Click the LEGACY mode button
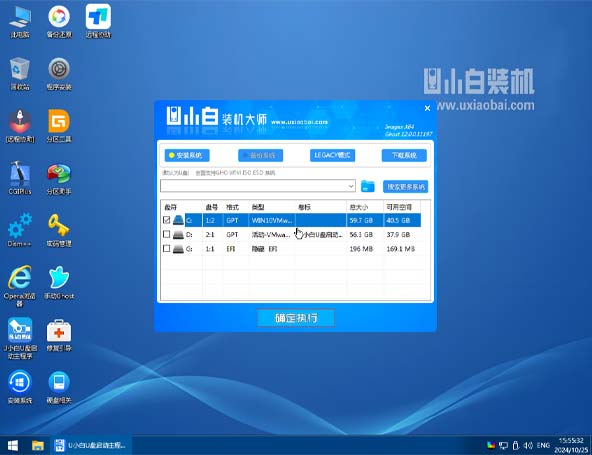 332,155
